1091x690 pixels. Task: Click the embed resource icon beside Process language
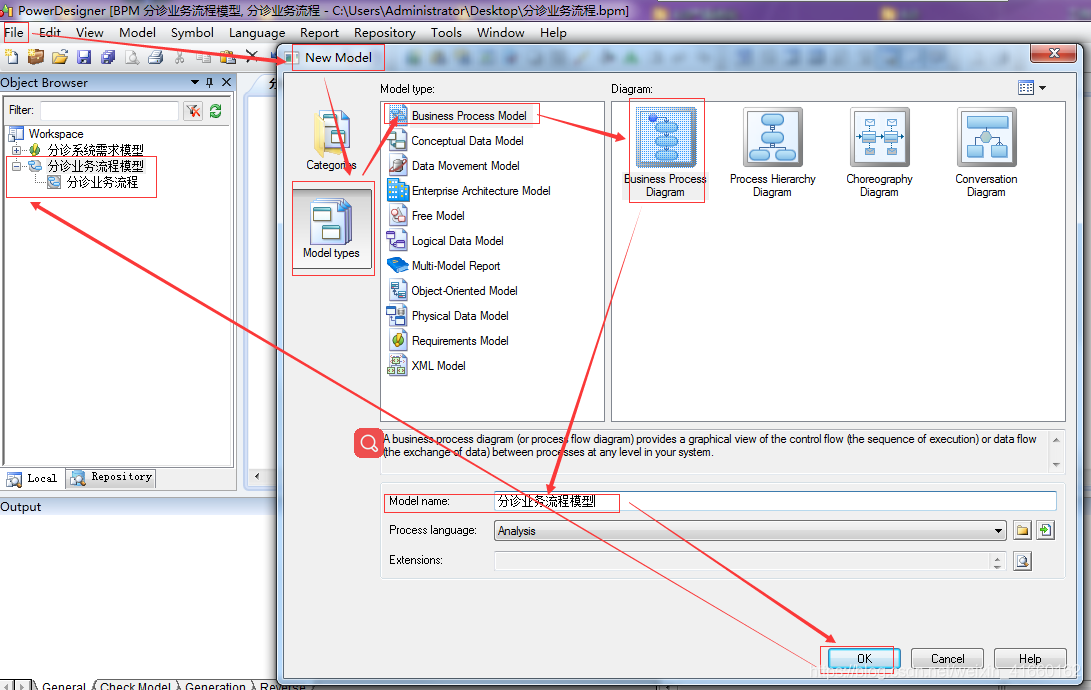tap(1045, 531)
